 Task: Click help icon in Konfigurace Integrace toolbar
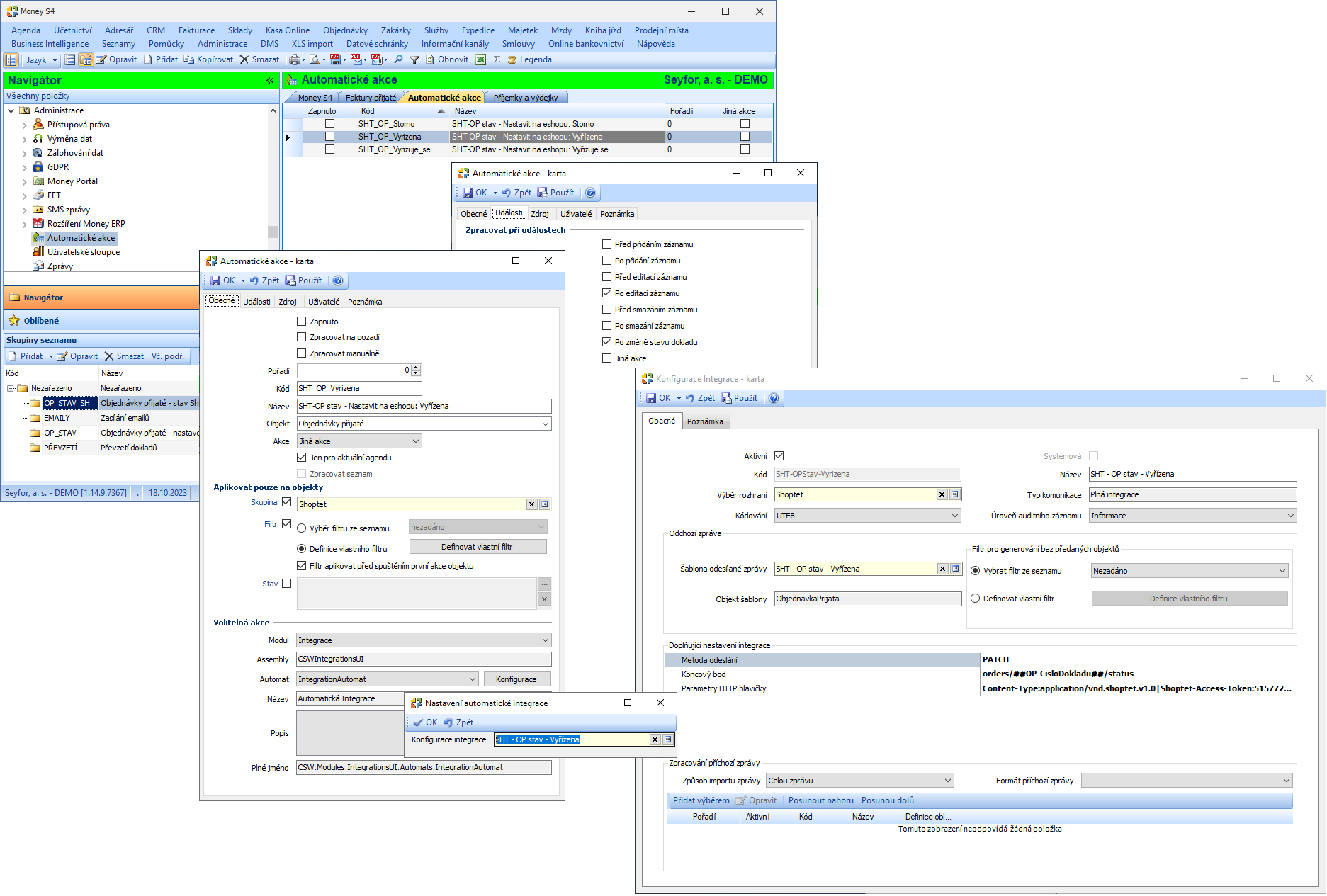(x=774, y=398)
